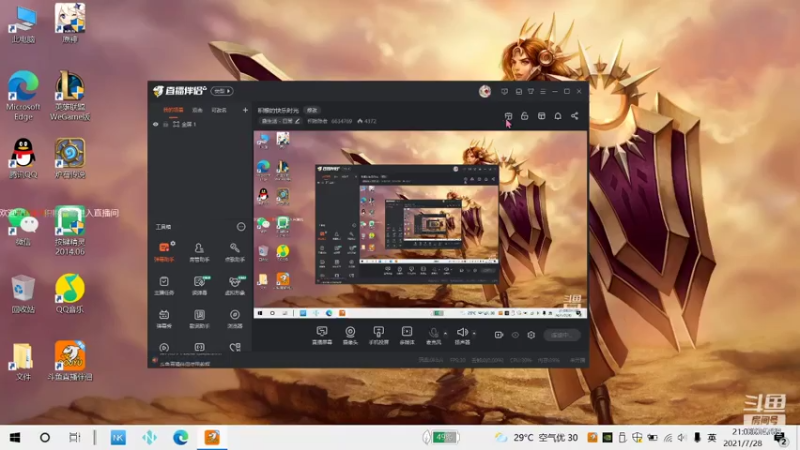Click the box-shaped icon in the title bar
This screenshot has width=800, height=450.
[x=518, y=91]
